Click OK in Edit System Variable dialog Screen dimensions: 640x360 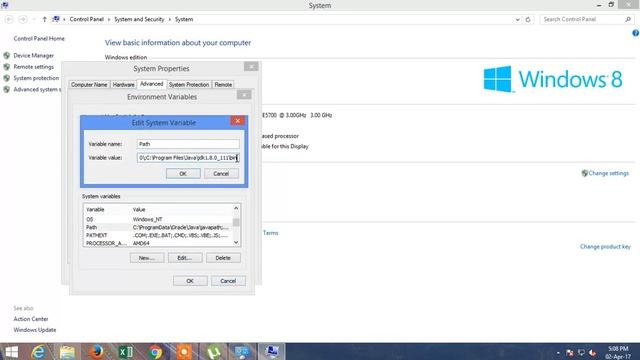click(183, 173)
